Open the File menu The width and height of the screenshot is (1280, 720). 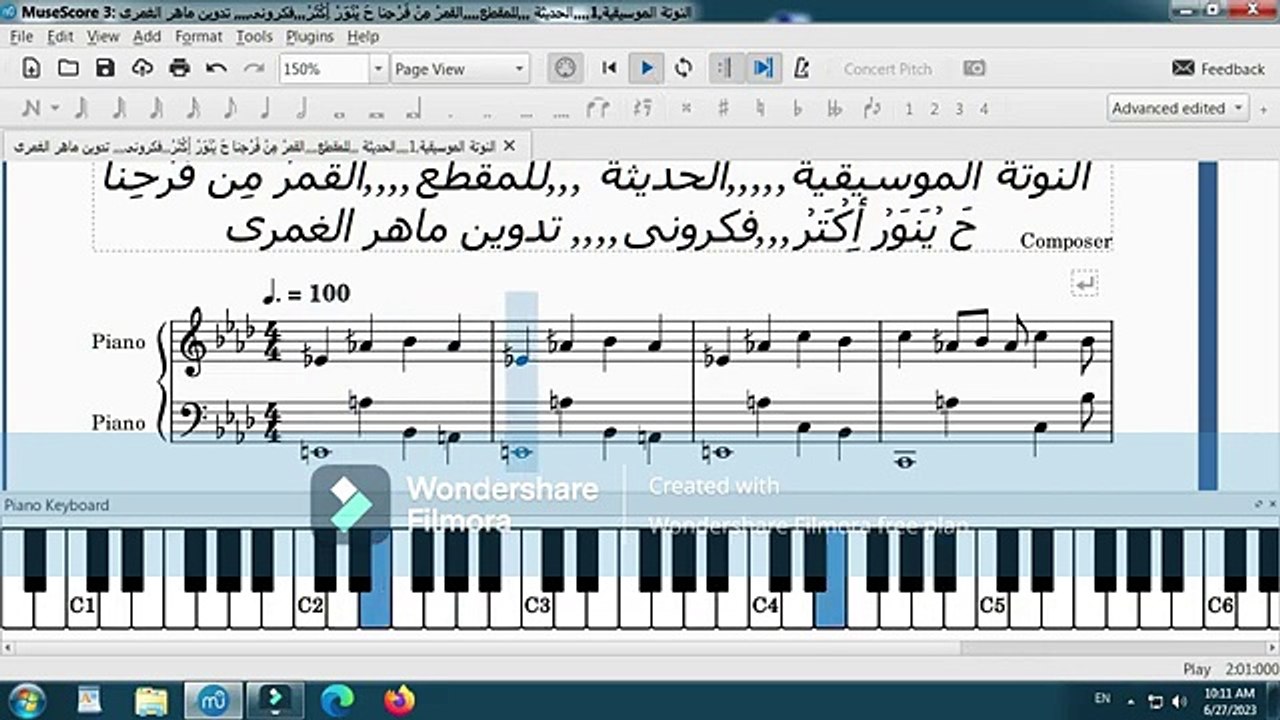point(21,36)
